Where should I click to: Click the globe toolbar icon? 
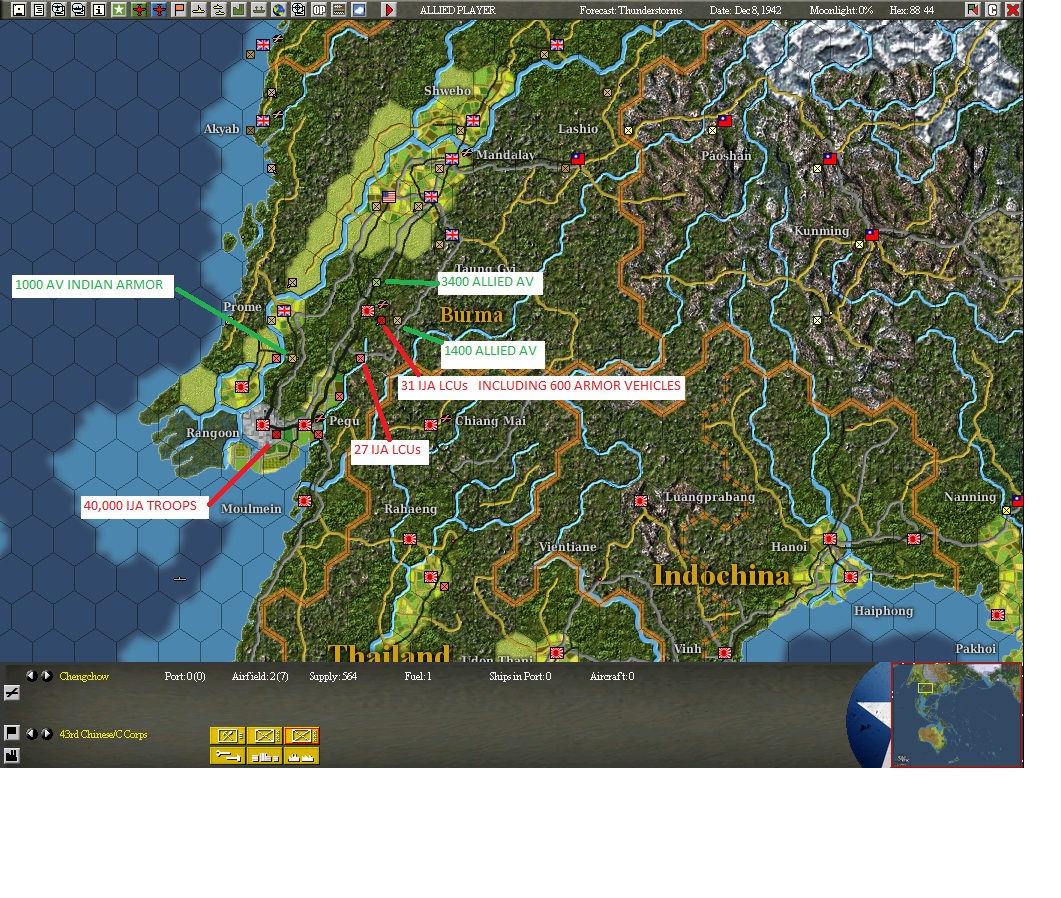[x=278, y=9]
